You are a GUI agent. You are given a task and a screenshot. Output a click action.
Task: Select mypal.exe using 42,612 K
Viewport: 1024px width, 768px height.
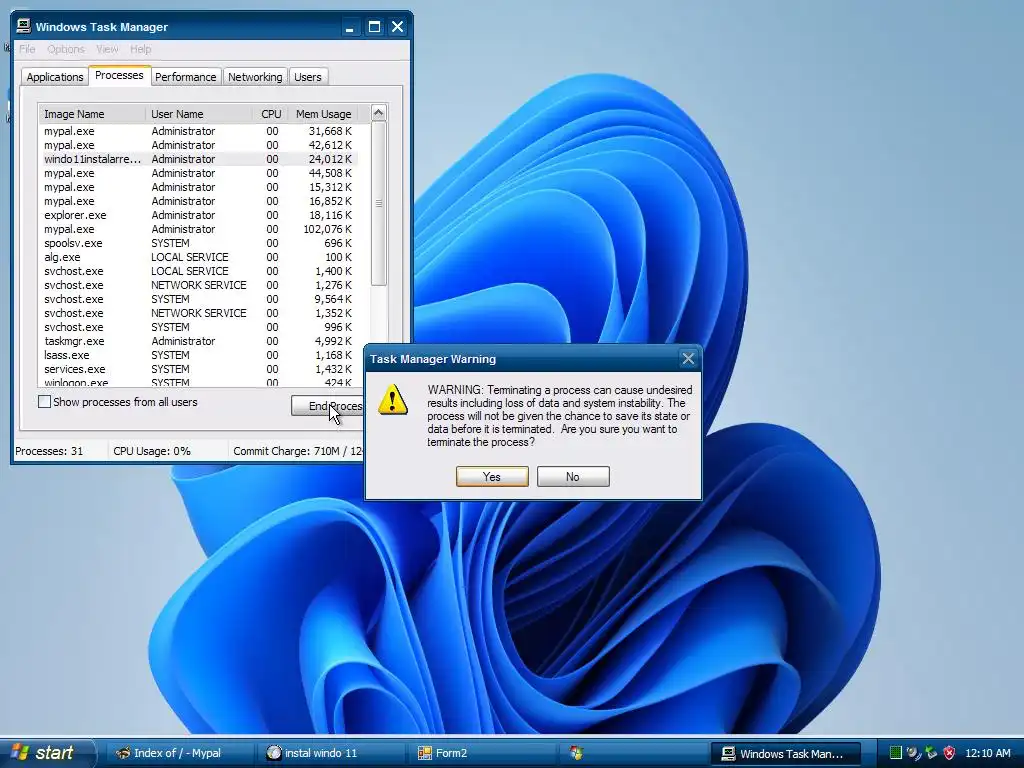click(198, 145)
